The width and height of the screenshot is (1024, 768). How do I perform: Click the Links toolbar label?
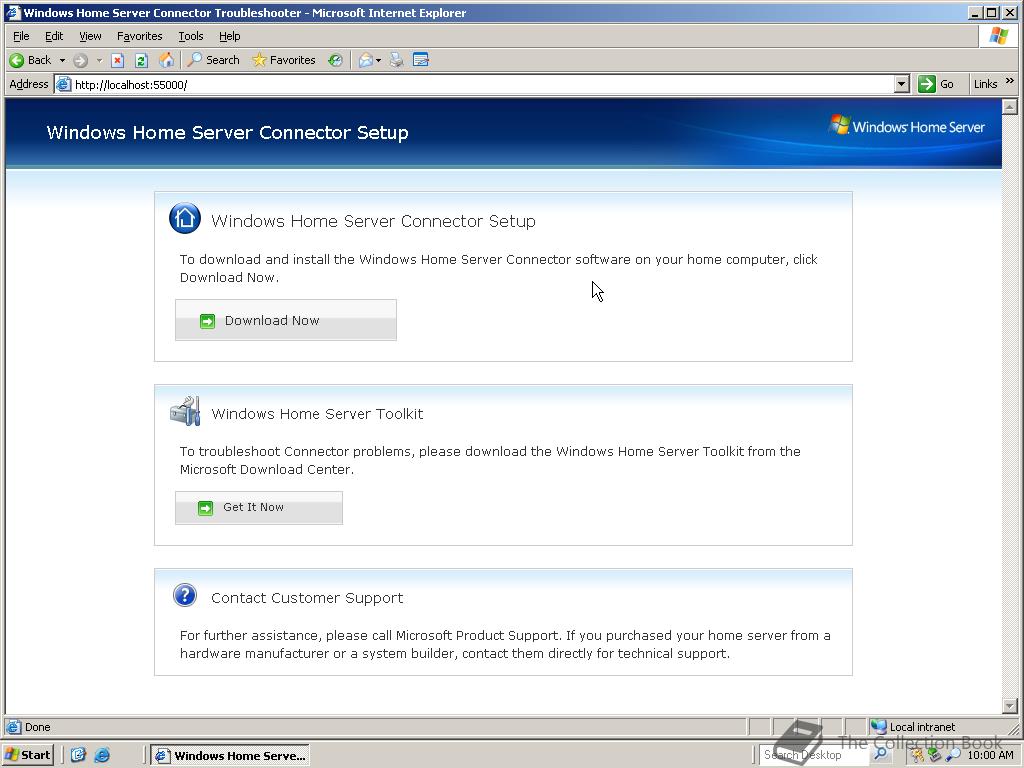pyautogui.click(x=985, y=84)
